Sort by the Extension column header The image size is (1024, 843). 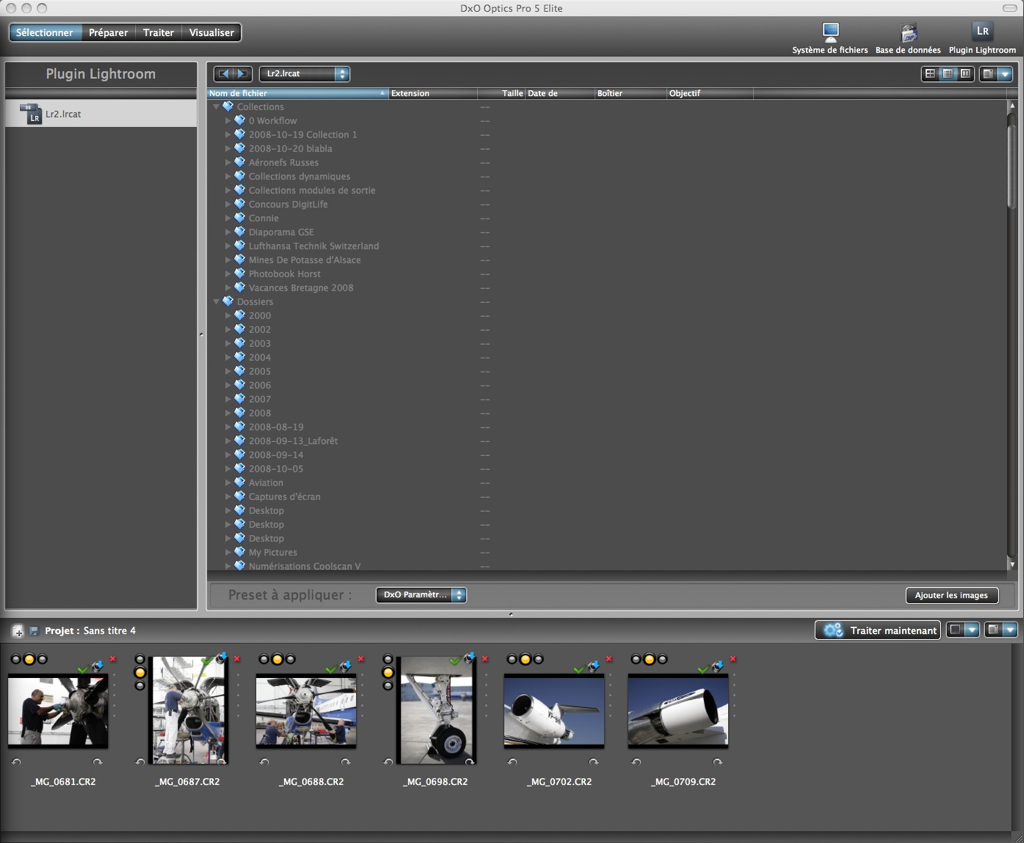[433, 93]
